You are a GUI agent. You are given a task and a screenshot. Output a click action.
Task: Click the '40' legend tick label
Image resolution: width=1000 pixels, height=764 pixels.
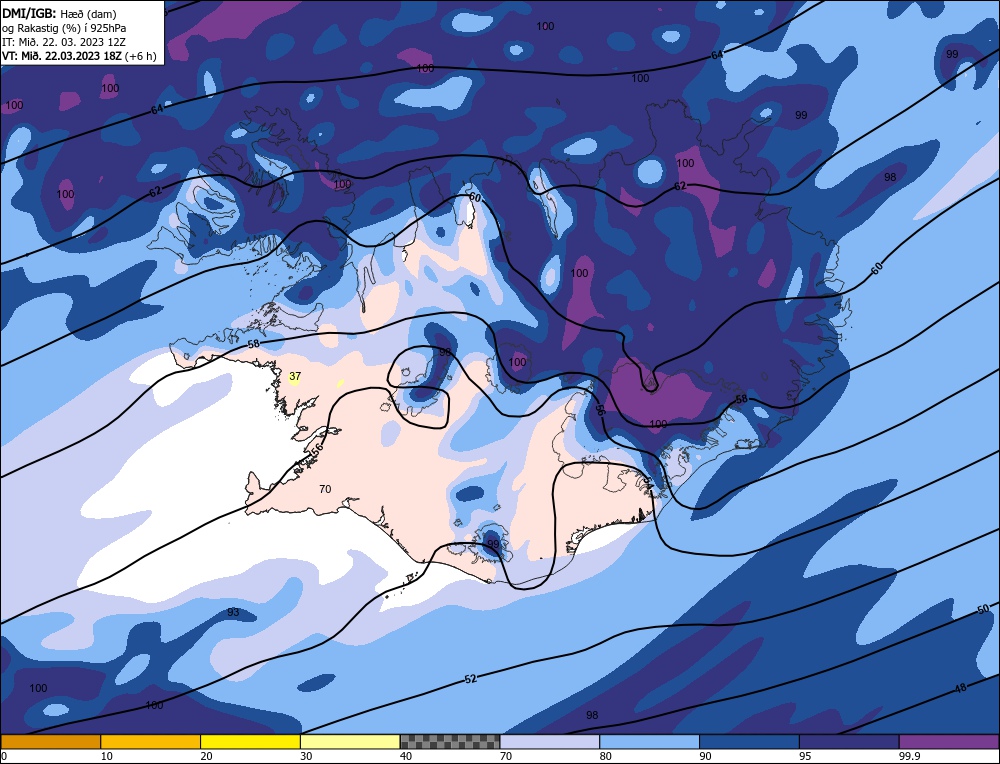click(406, 756)
